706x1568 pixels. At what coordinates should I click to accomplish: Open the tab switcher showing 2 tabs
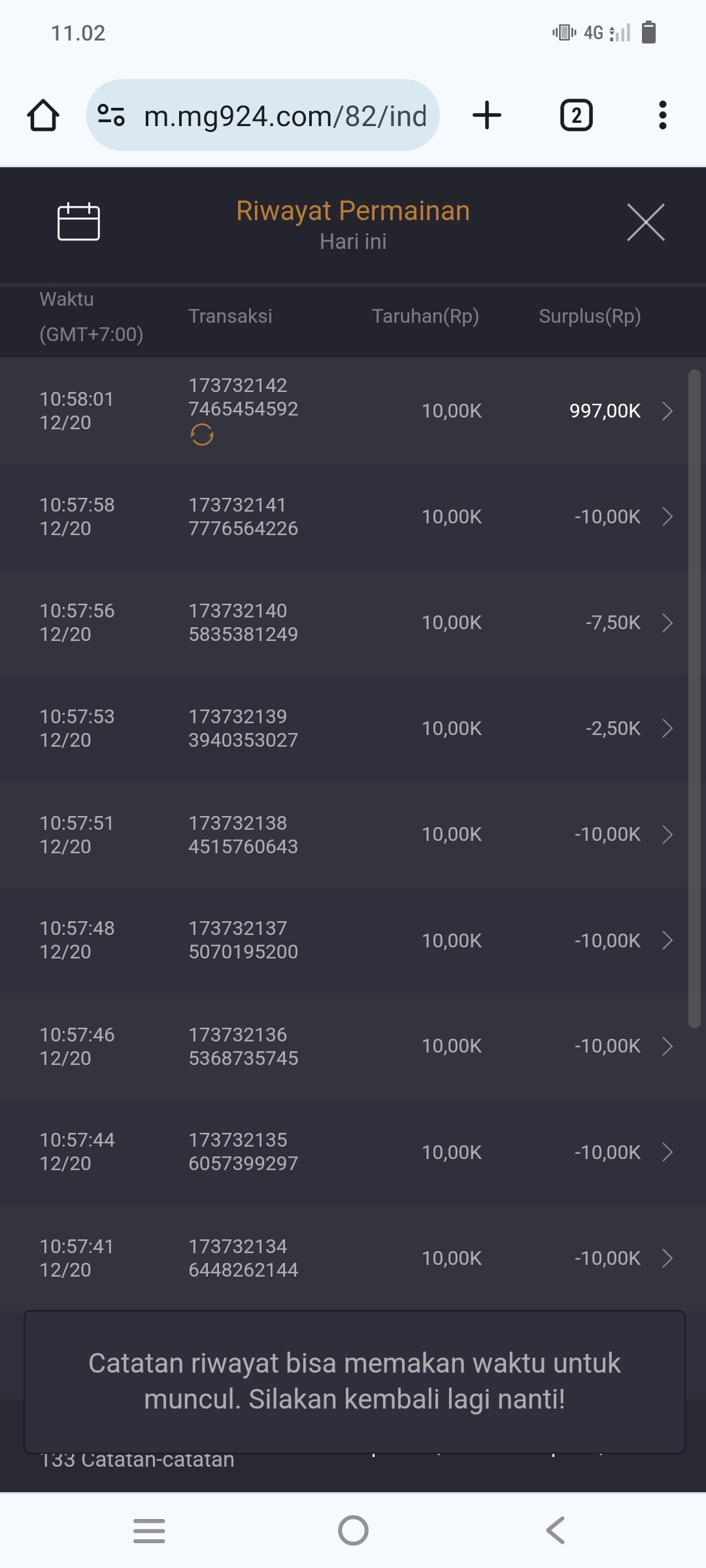click(x=576, y=116)
